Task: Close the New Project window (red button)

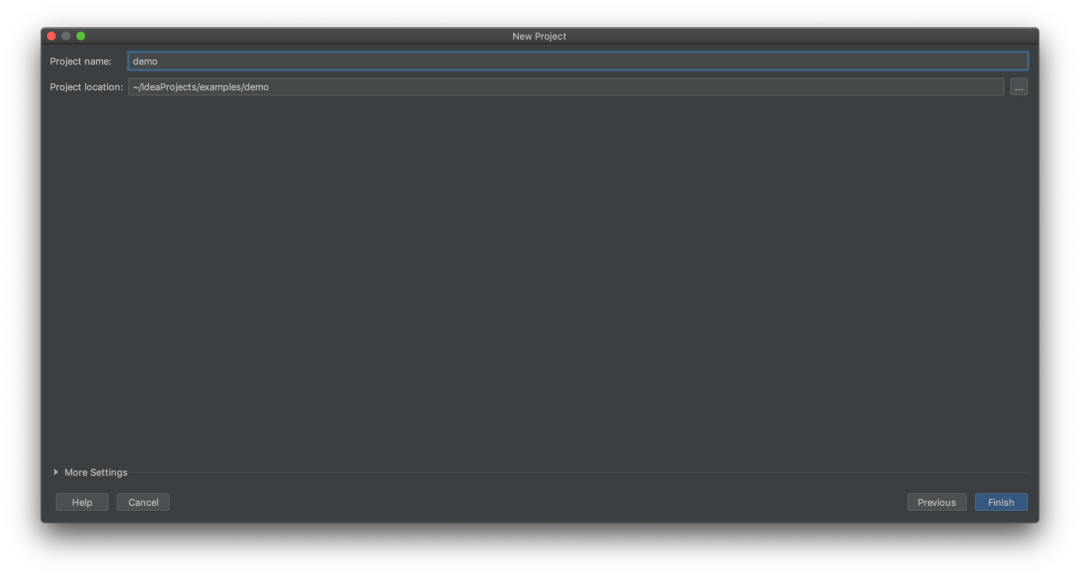Action: tap(52, 36)
